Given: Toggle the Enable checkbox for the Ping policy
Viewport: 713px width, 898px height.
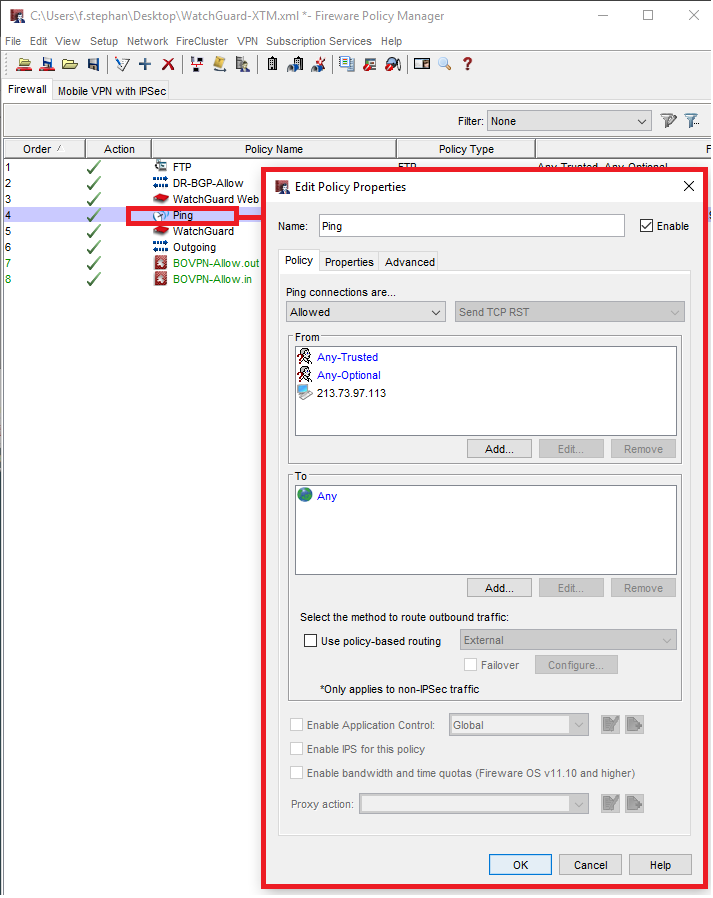Looking at the screenshot, I should [x=646, y=226].
